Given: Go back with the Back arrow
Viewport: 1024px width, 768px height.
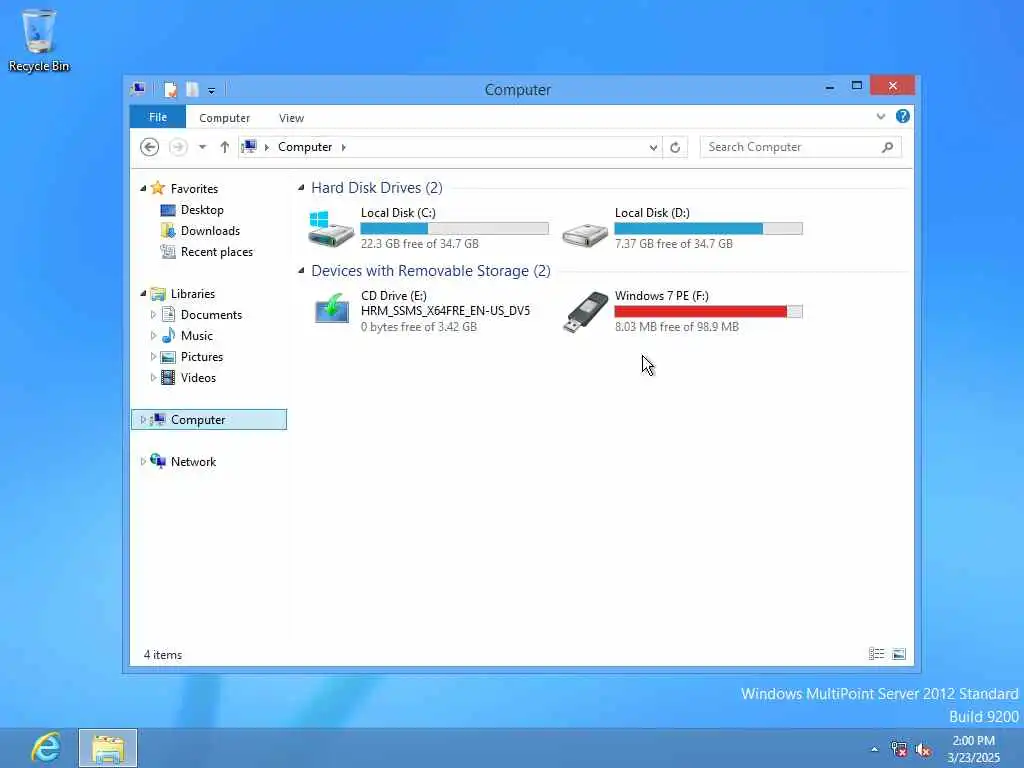Looking at the screenshot, I should click(150, 147).
